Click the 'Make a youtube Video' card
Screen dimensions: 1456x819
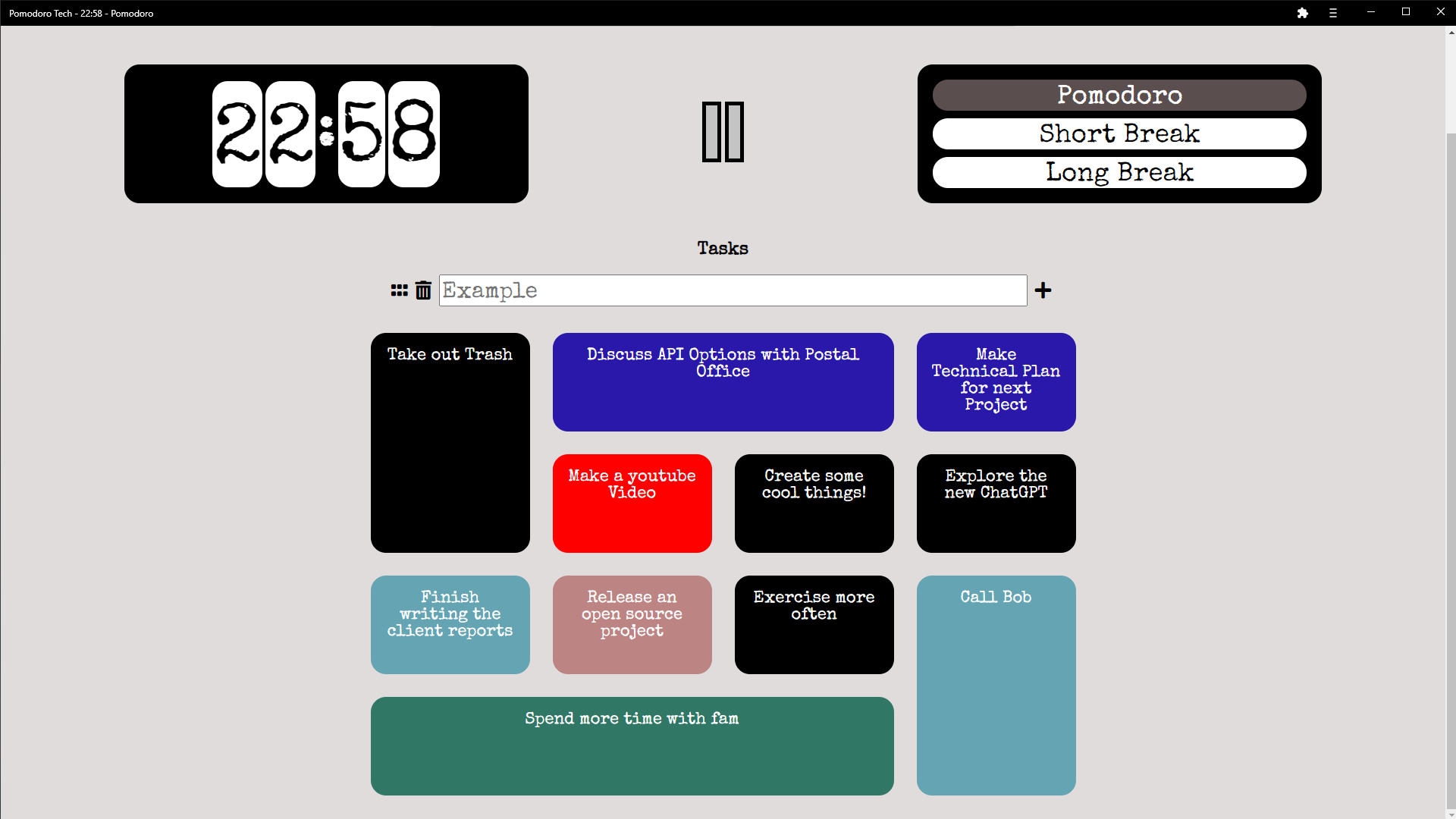(x=632, y=503)
